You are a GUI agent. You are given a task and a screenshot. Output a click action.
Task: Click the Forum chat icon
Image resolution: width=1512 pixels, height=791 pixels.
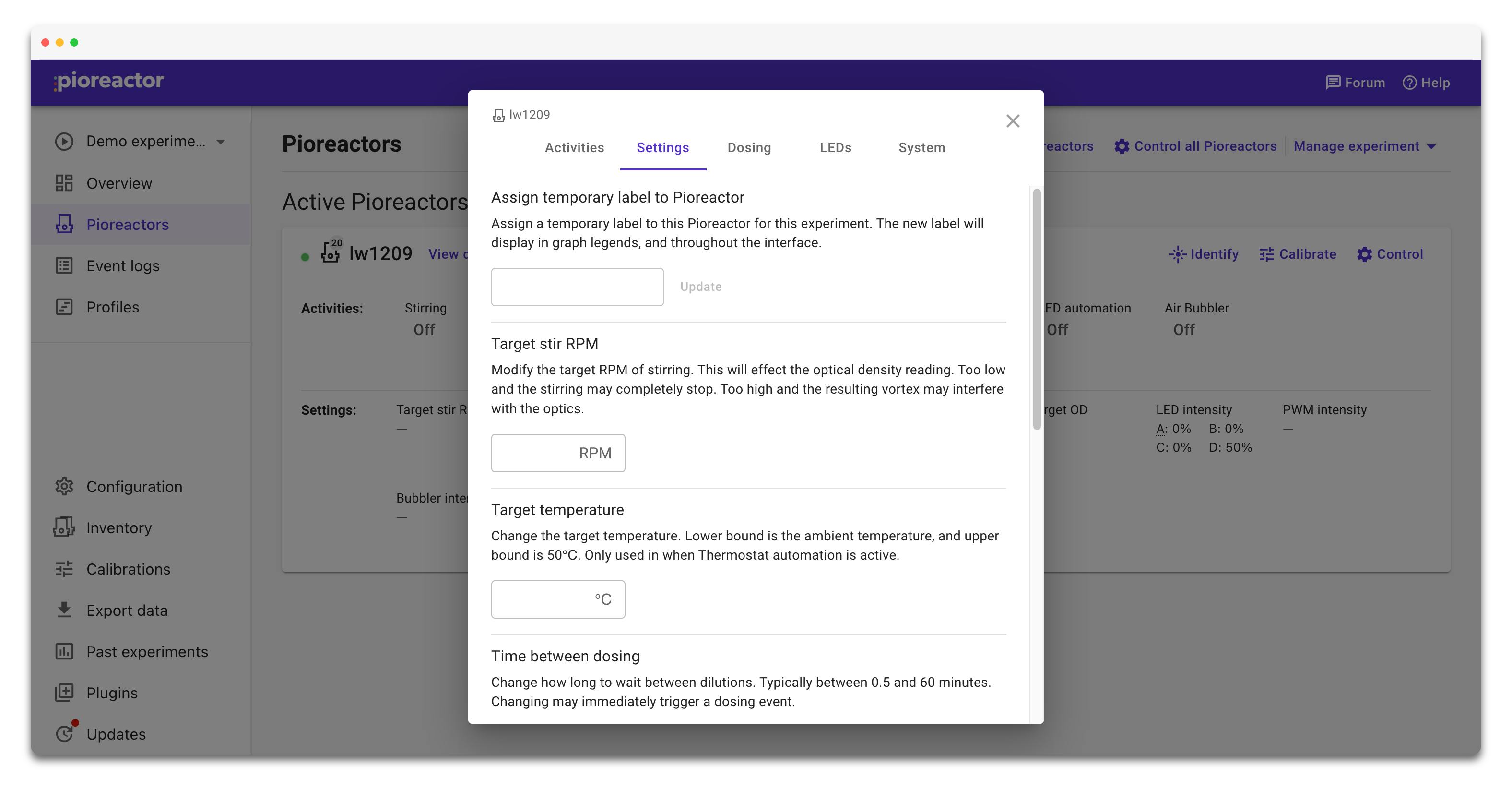click(x=1333, y=83)
